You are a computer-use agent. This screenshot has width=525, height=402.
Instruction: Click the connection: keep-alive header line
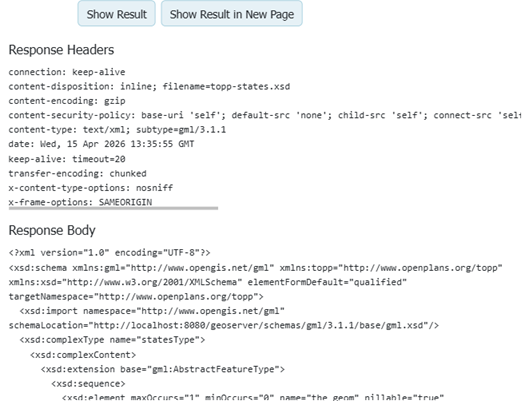[67, 72]
